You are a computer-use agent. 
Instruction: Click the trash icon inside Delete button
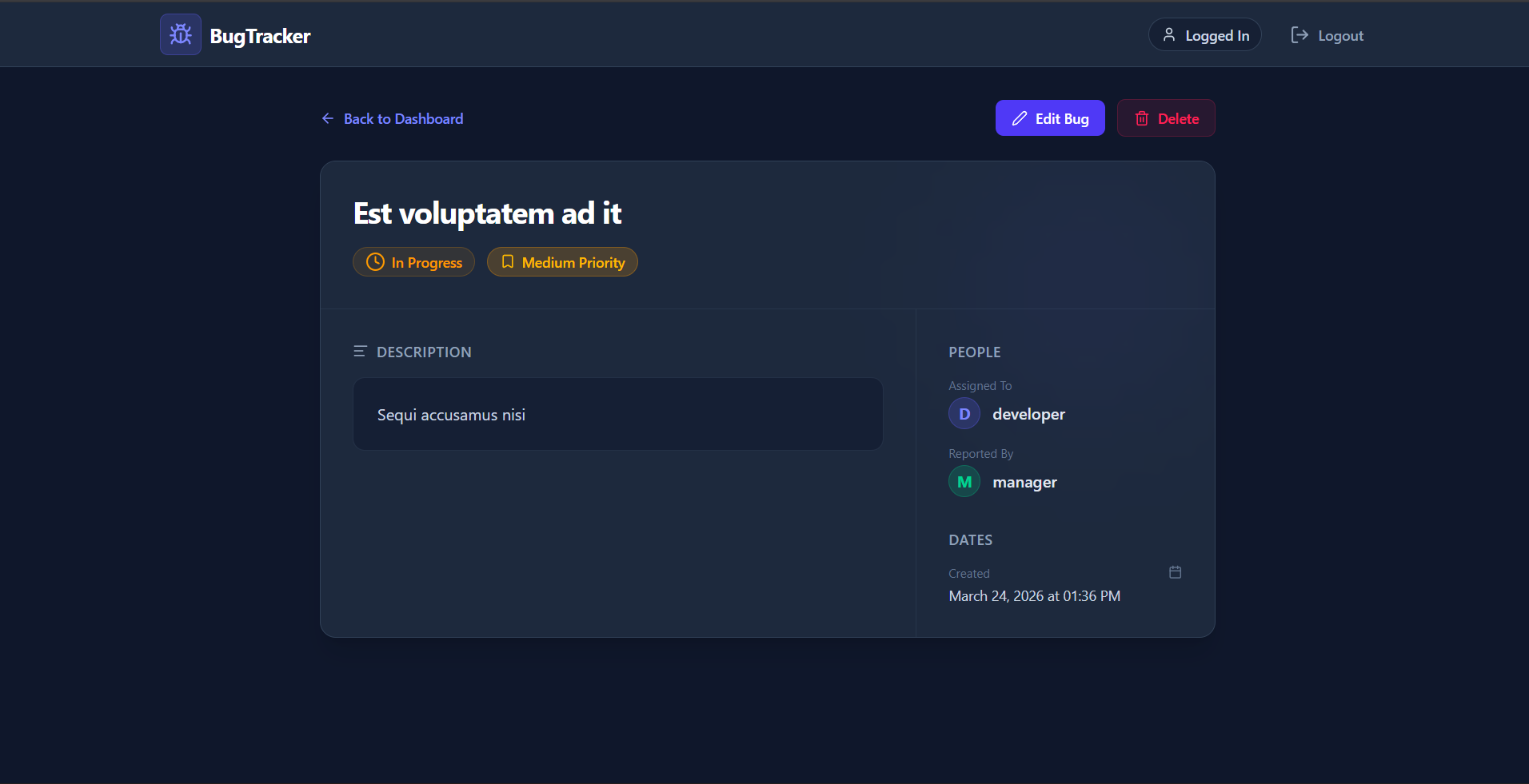pos(1141,117)
